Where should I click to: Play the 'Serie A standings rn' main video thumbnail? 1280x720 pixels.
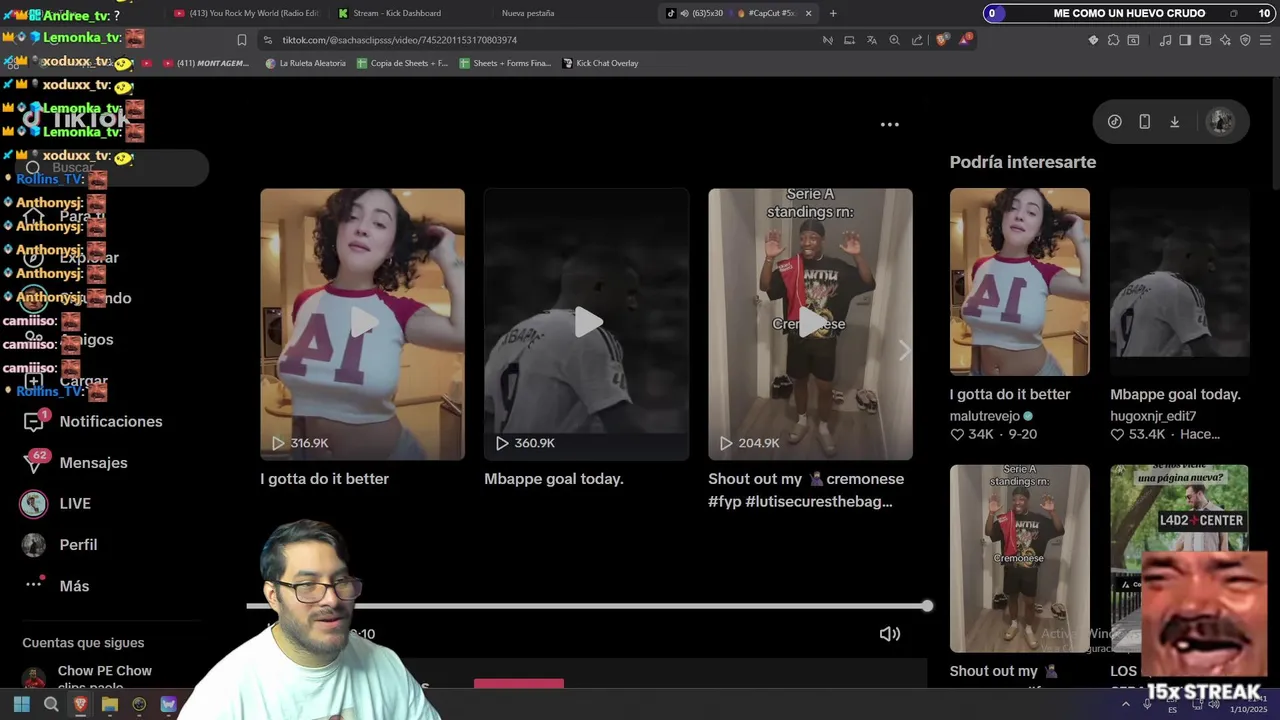(x=810, y=324)
